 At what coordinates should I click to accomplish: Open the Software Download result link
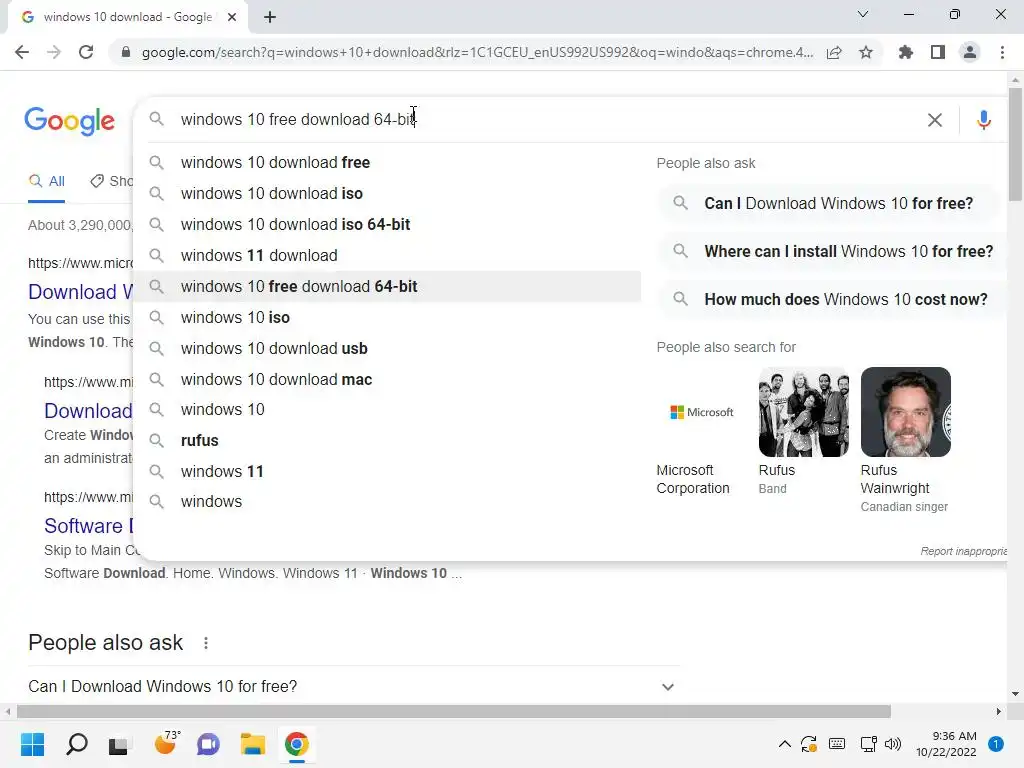point(88,526)
